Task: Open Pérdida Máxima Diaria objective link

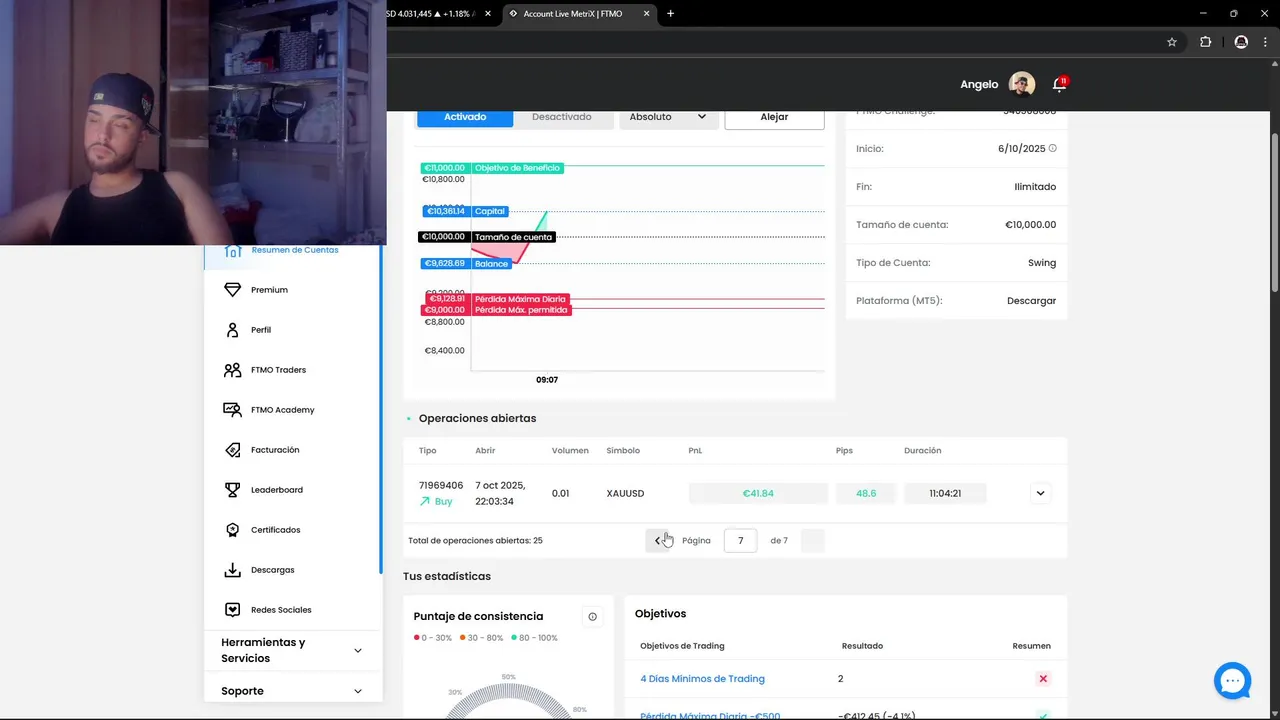Action: [x=710, y=716]
